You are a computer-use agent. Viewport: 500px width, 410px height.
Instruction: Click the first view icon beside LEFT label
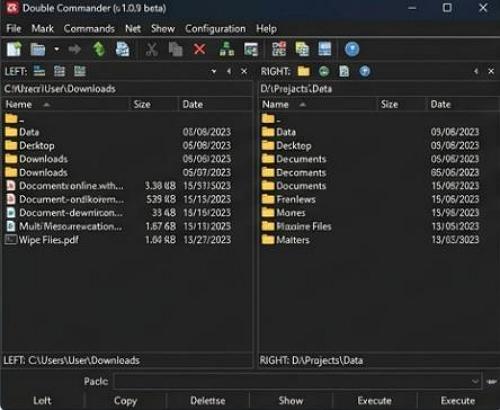tap(39, 71)
